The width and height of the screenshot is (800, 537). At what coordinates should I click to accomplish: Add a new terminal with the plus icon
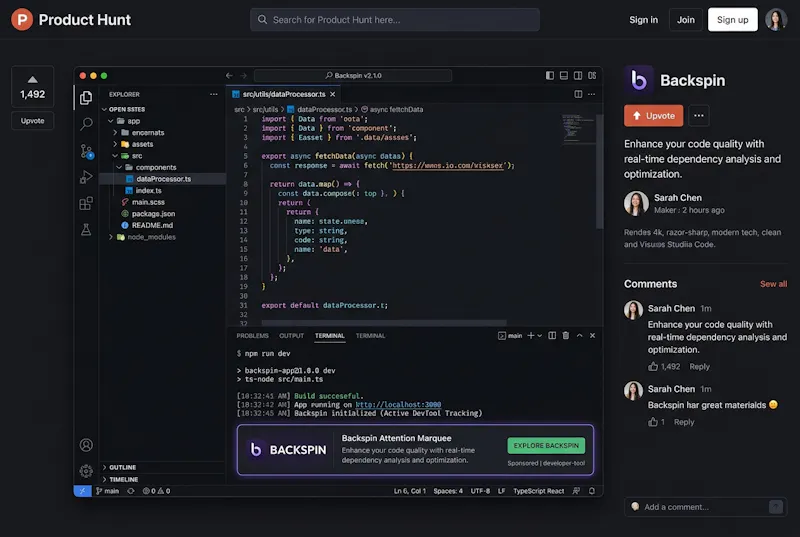click(x=531, y=336)
